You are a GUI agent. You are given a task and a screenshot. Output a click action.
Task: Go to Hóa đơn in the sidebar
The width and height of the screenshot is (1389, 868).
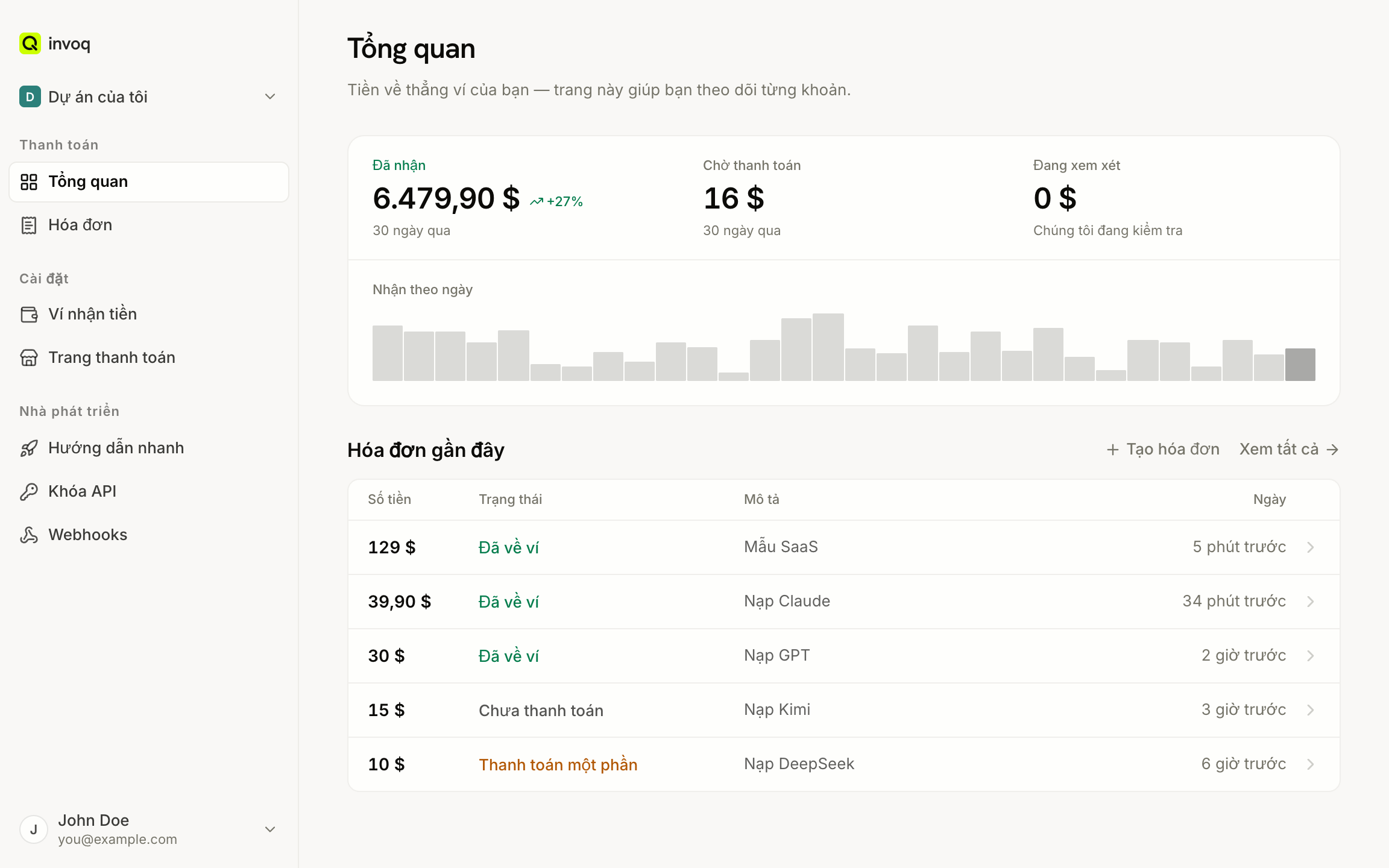coord(149,225)
